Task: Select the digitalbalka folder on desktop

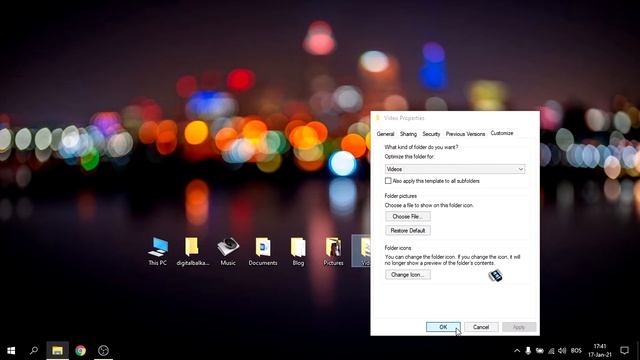Action: click(192, 251)
